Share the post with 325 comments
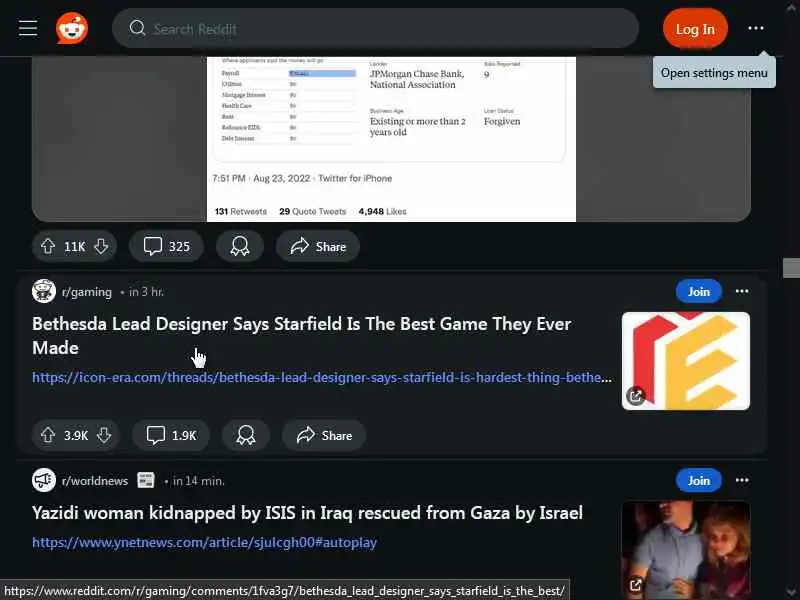The width and height of the screenshot is (800, 600). click(x=318, y=246)
